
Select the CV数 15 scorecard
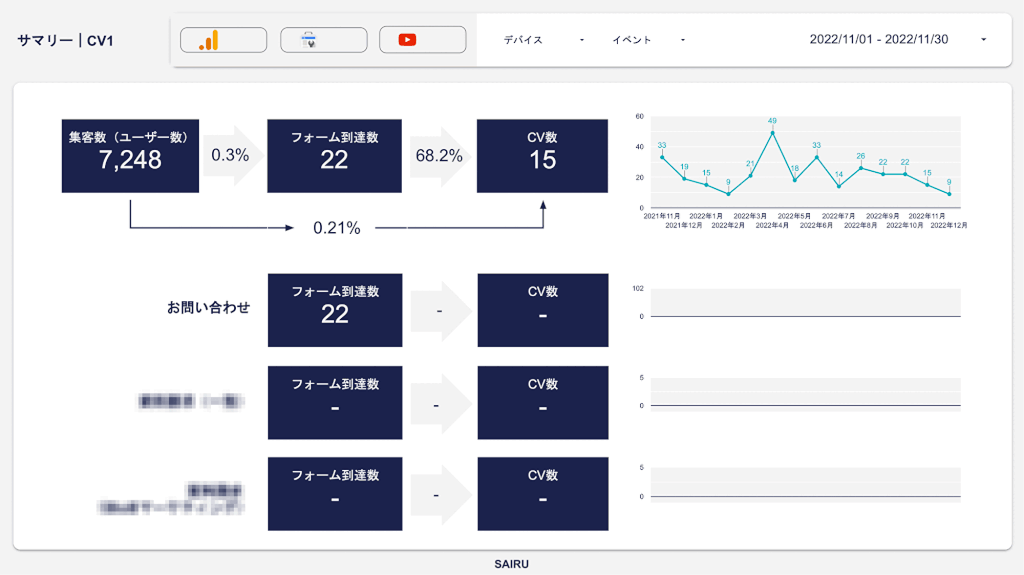(542, 156)
